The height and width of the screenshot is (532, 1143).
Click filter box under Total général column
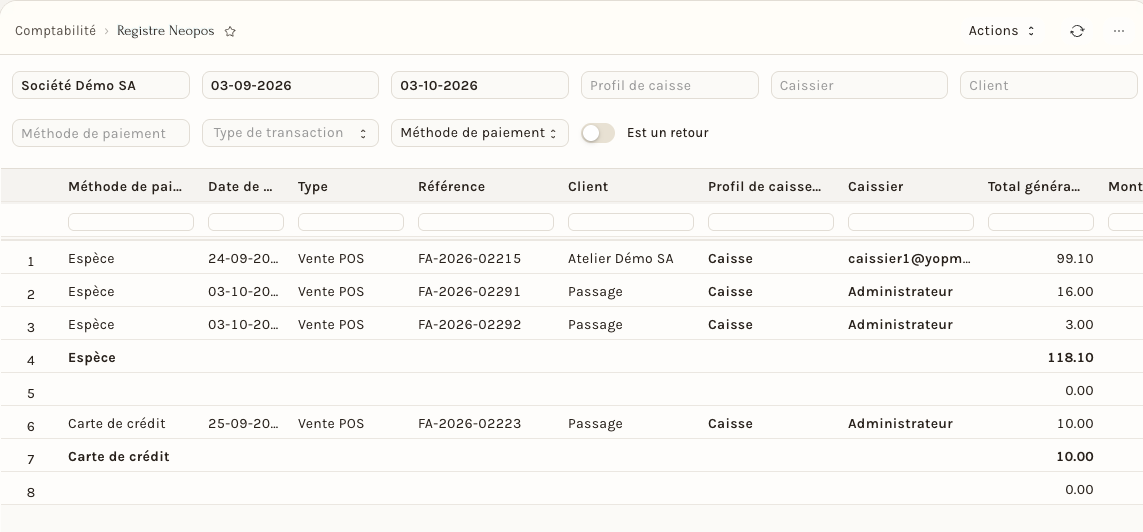point(1040,222)
